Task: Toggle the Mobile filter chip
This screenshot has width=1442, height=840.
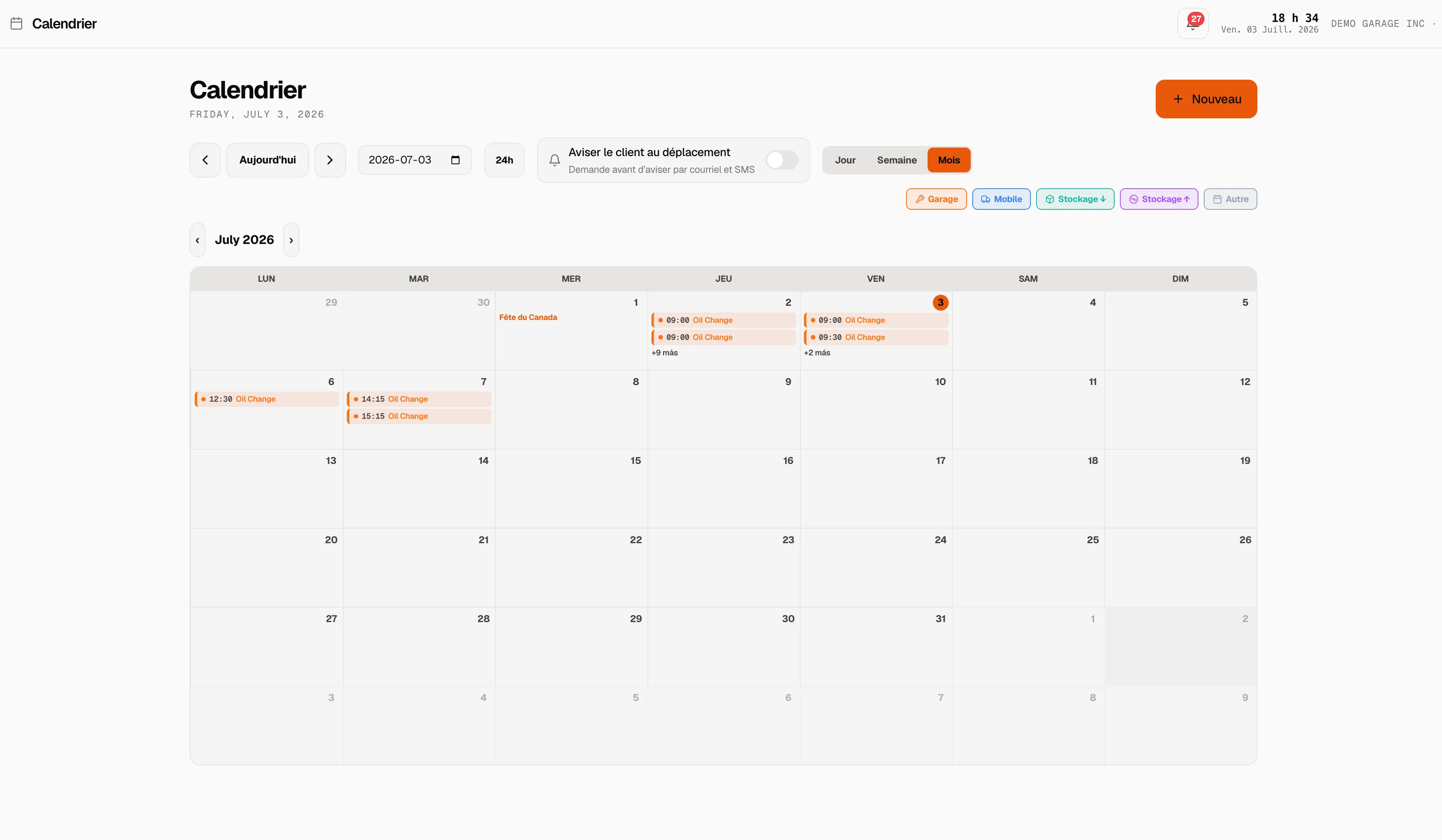Action: [x=1001, y=199]
